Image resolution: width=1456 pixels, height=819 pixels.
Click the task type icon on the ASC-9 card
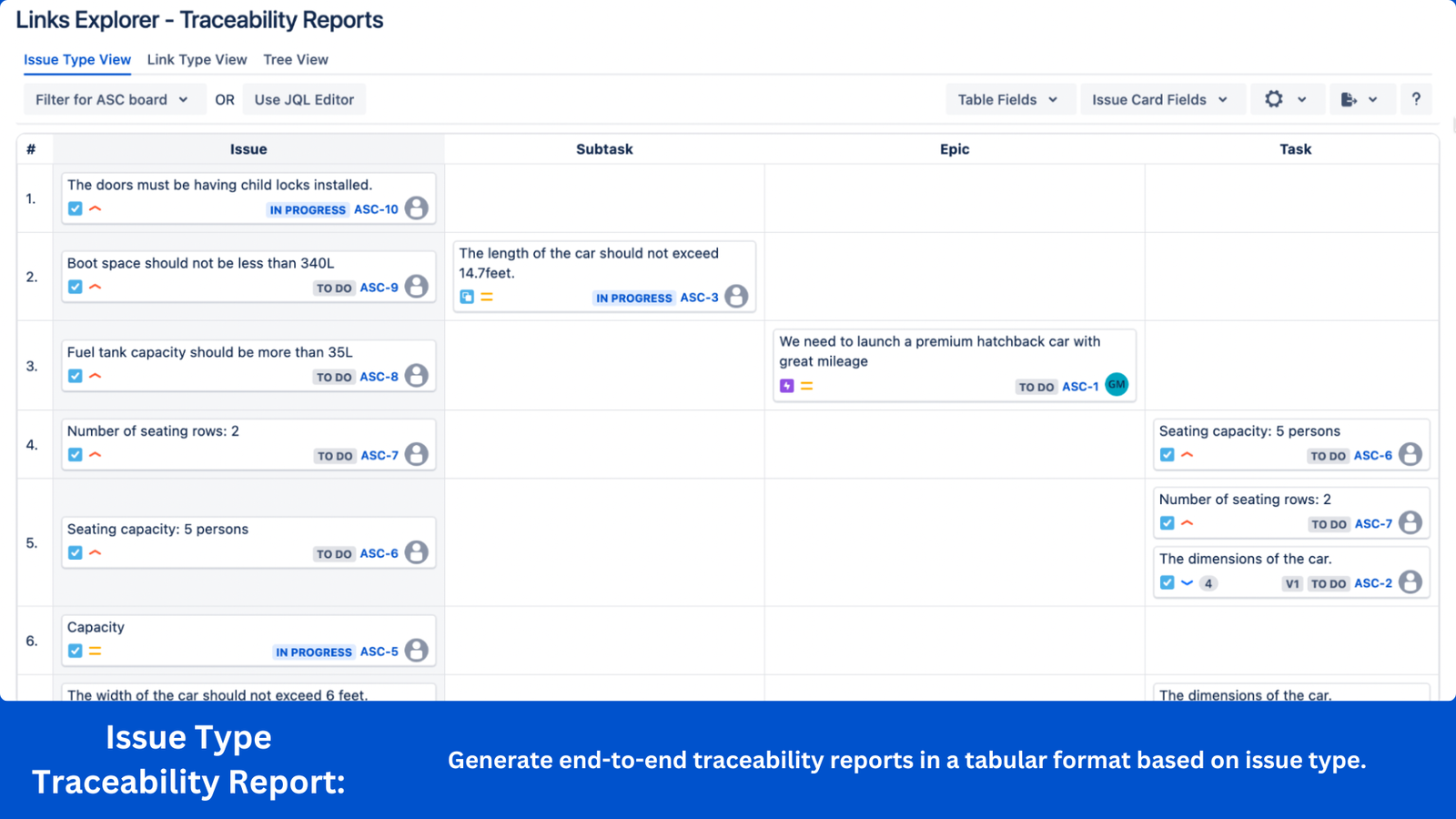point(76,288)
